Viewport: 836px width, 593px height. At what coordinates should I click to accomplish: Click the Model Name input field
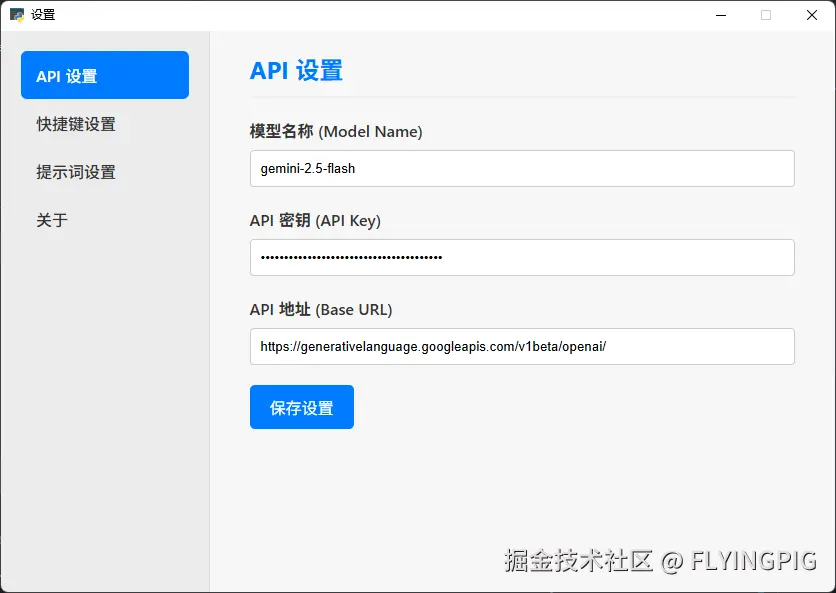[x=522, y=169]
